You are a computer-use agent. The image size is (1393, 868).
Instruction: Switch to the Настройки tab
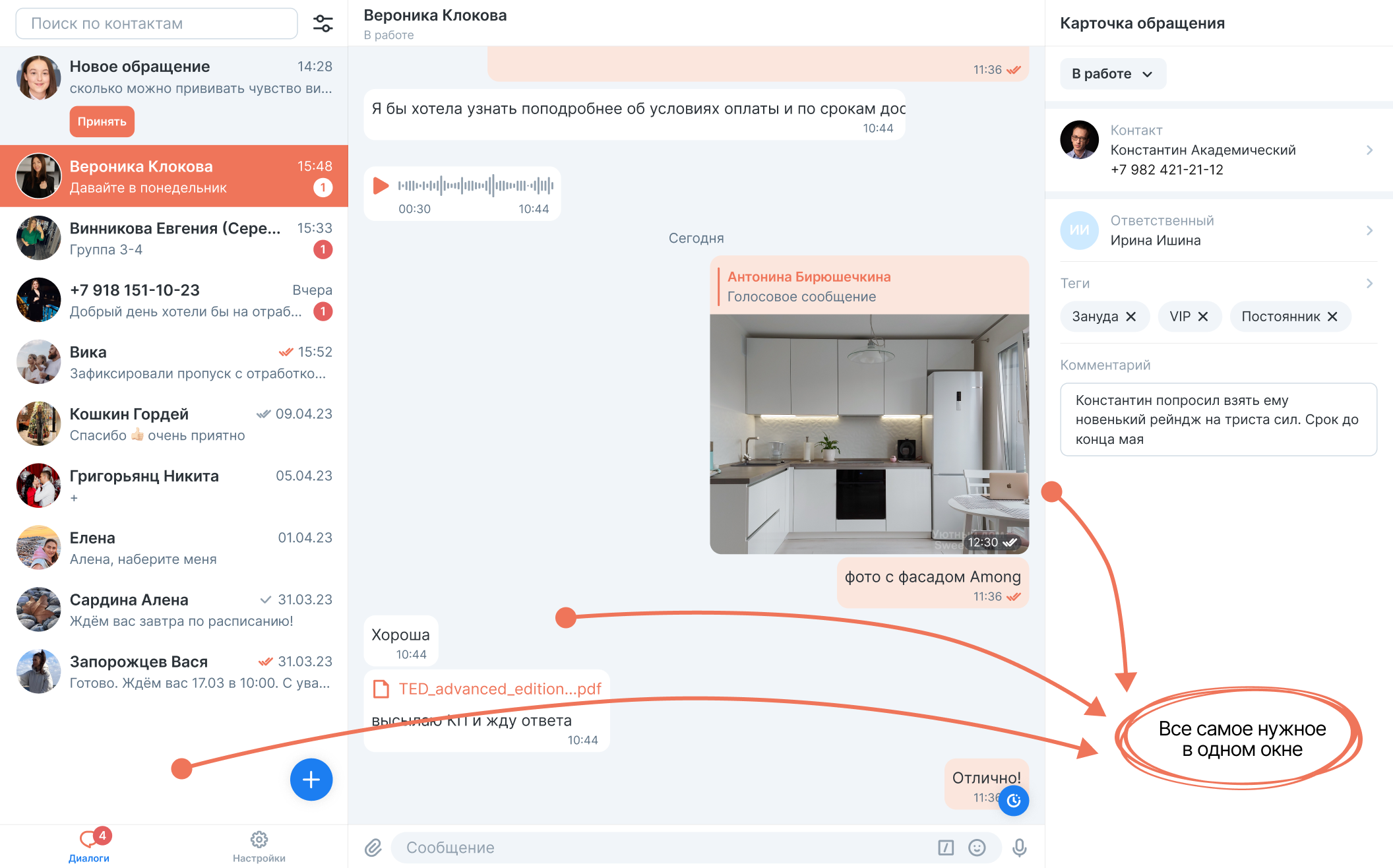click(259, 846)
